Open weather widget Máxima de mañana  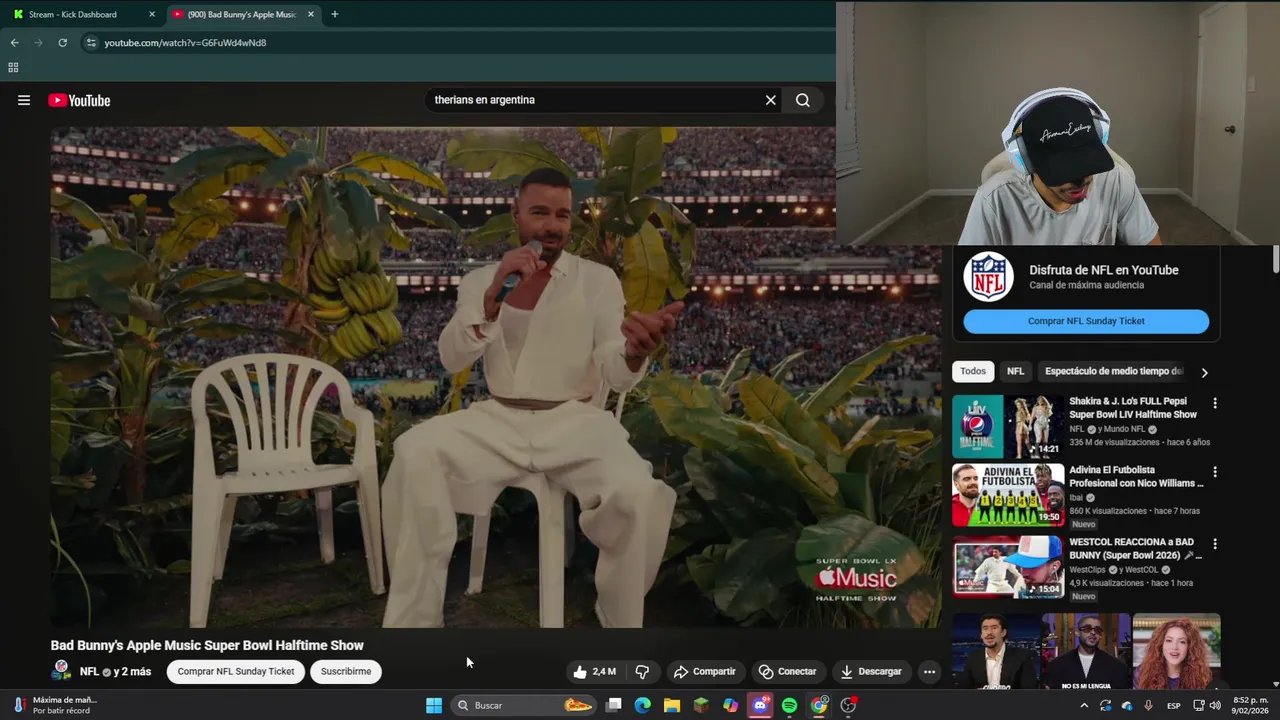[53, 705]
